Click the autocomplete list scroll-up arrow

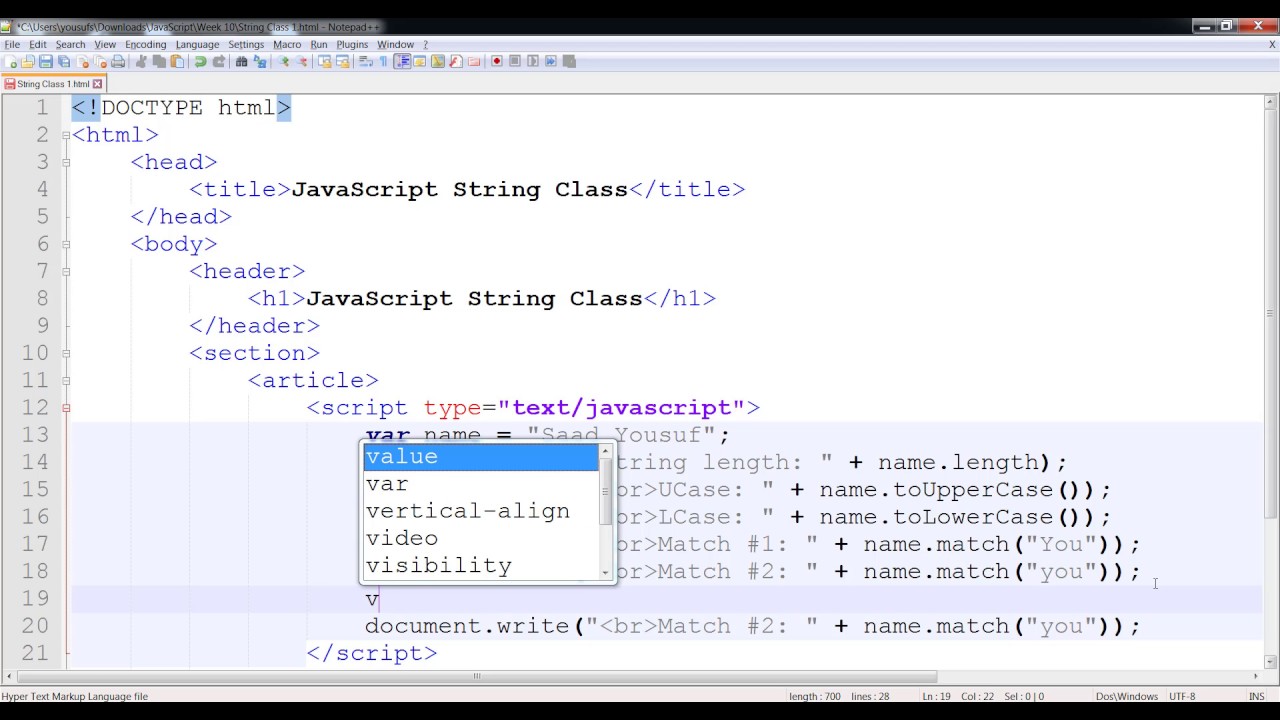pyautogui.click(x=605, y=451)
